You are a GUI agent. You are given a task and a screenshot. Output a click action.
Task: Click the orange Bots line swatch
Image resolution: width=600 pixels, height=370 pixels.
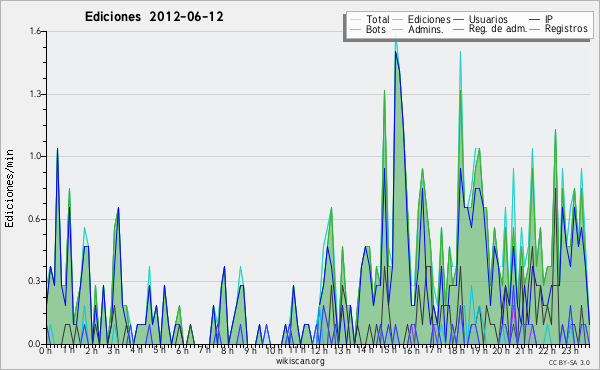click(355, 29)
